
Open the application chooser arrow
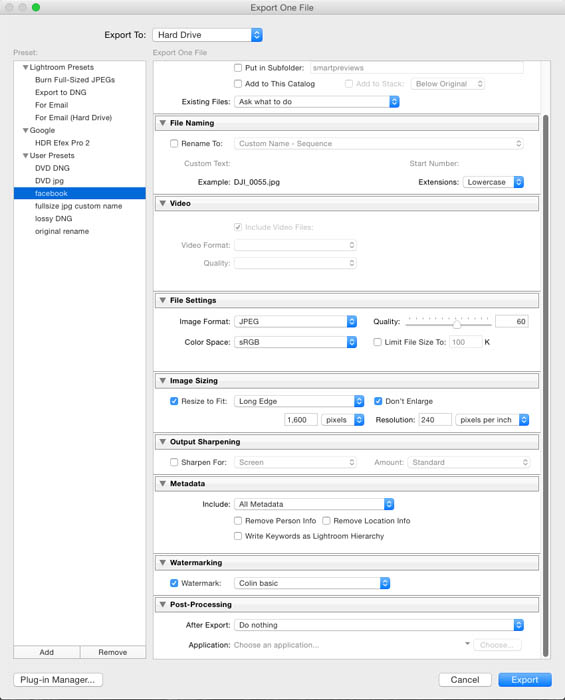click(x=467, y=644)
